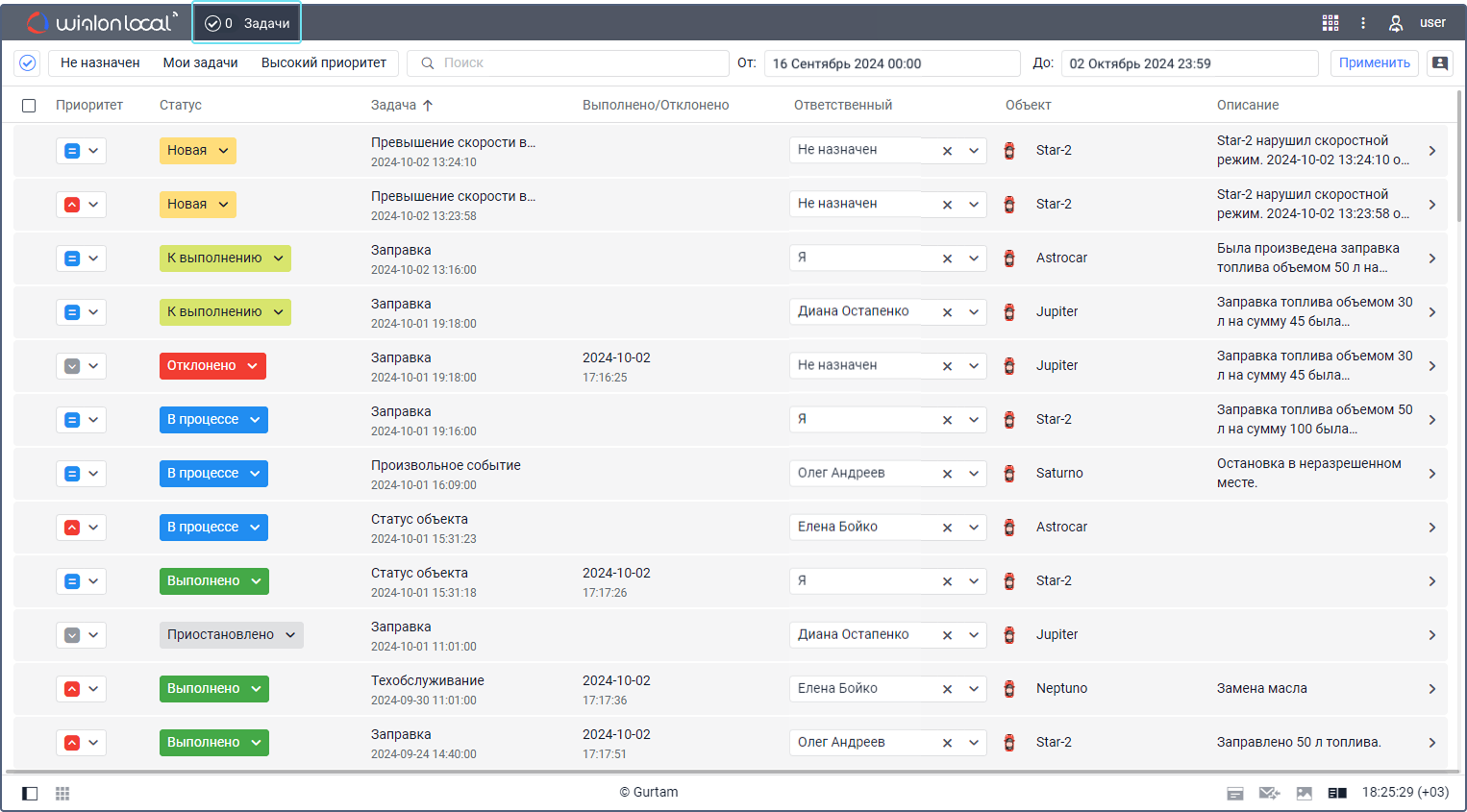Click the От date field
This screenshot has width=1467, height=812.
click(892, 63)
